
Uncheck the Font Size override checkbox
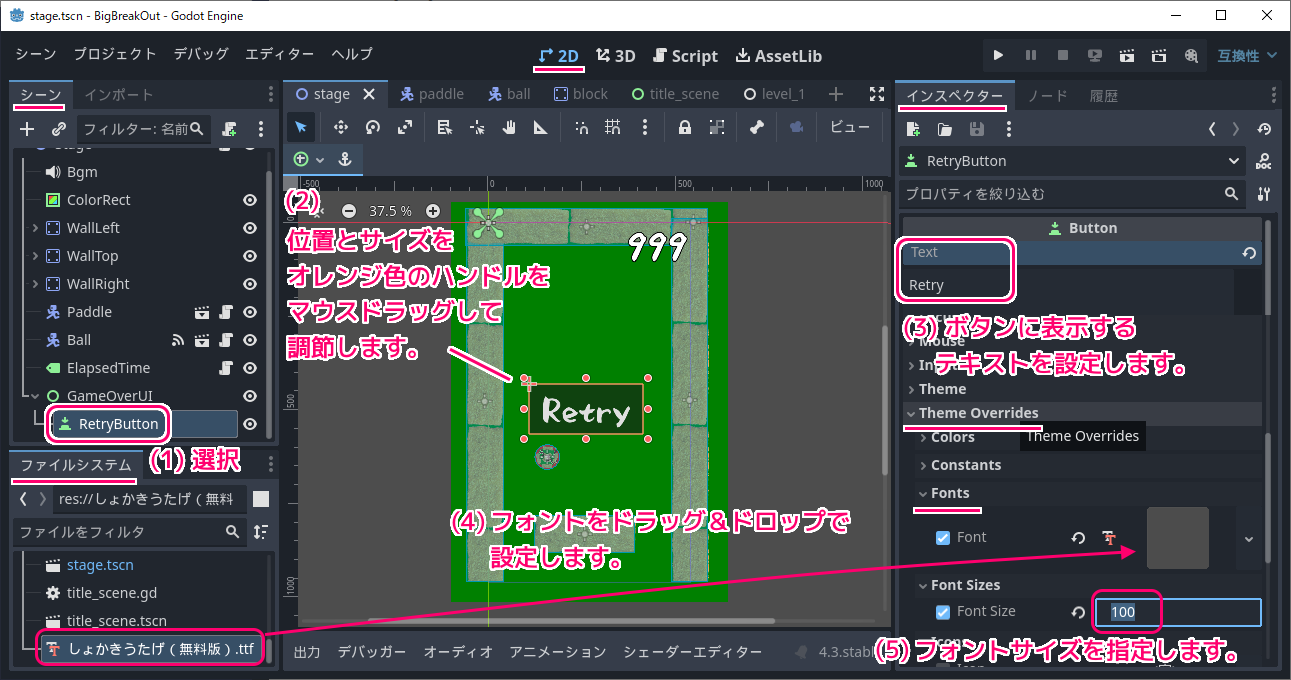coord(943,612)
